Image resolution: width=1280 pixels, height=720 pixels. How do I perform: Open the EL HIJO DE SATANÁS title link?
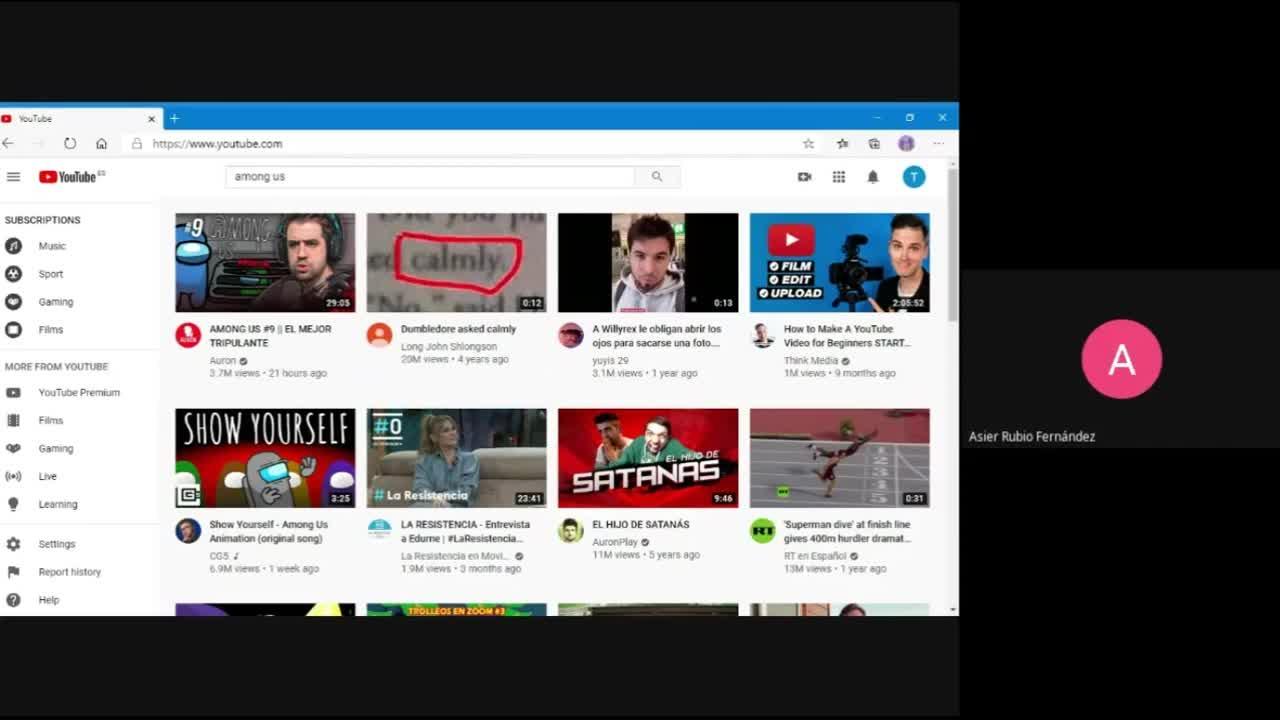641,524
